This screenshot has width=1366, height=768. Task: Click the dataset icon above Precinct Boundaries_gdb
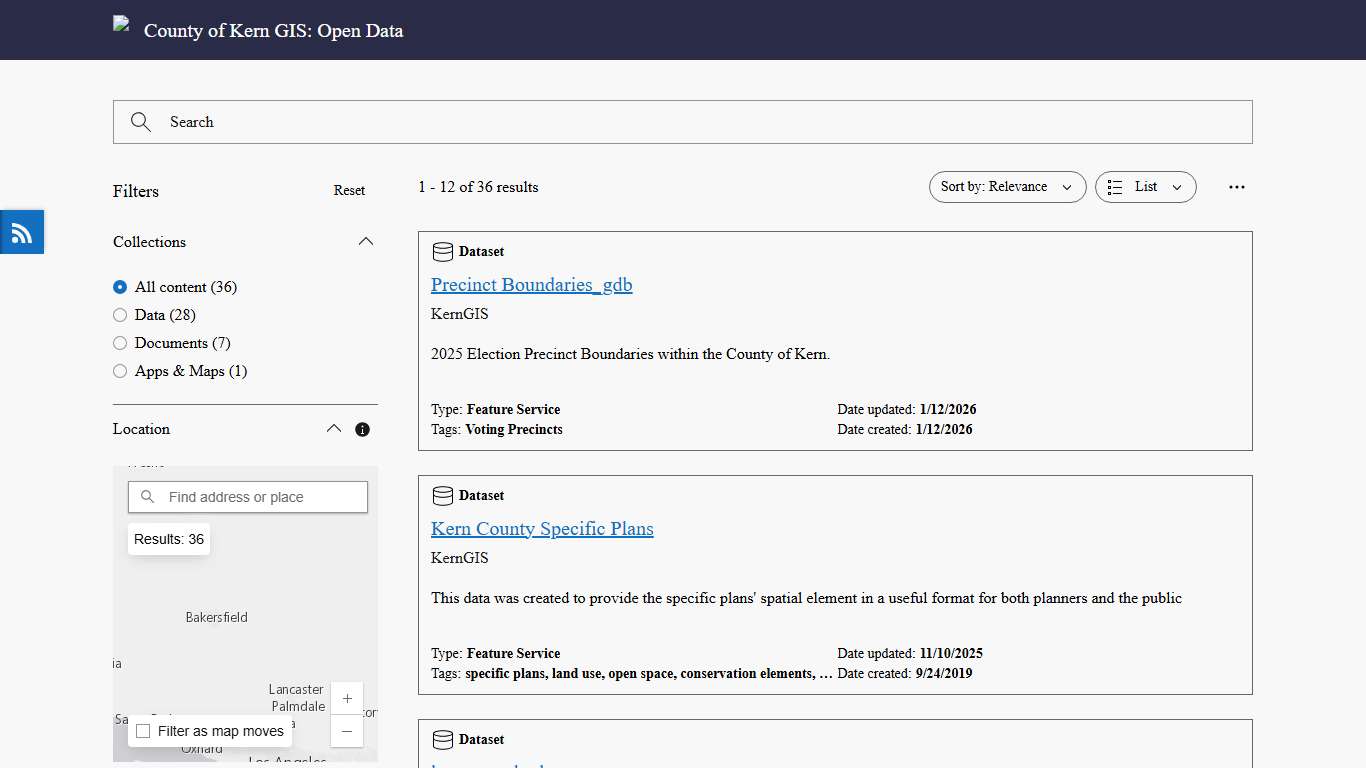[x=442, y=251]
